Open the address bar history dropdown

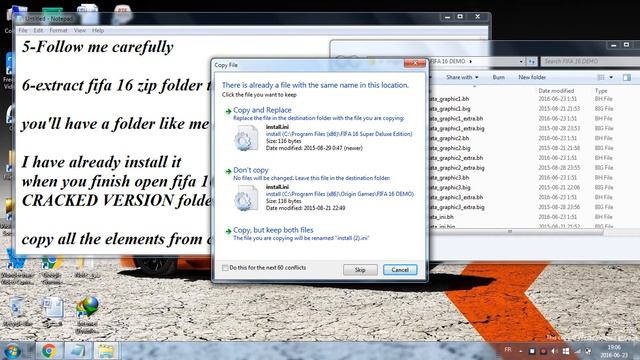[x=521, y=62]
